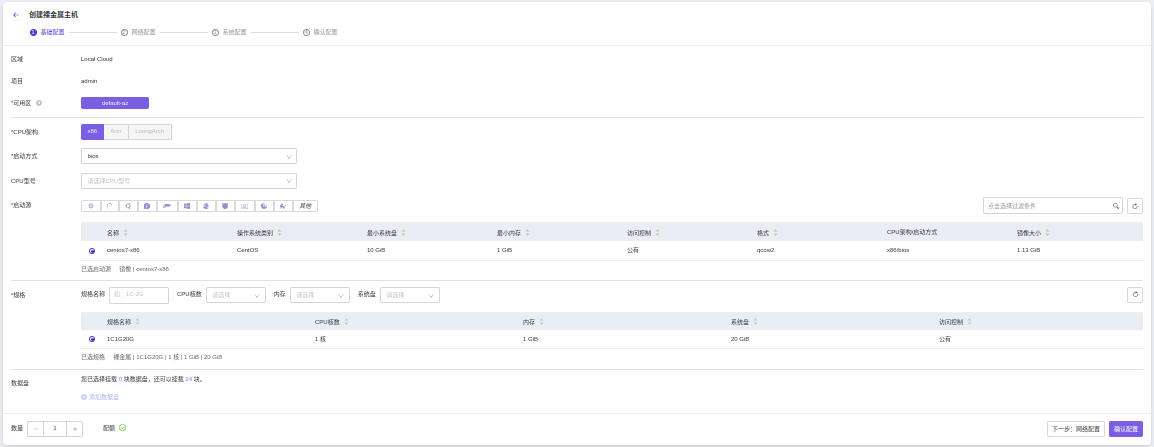Click the 添加数据盘 link
1154x447 pixels.
coord(101,397)
